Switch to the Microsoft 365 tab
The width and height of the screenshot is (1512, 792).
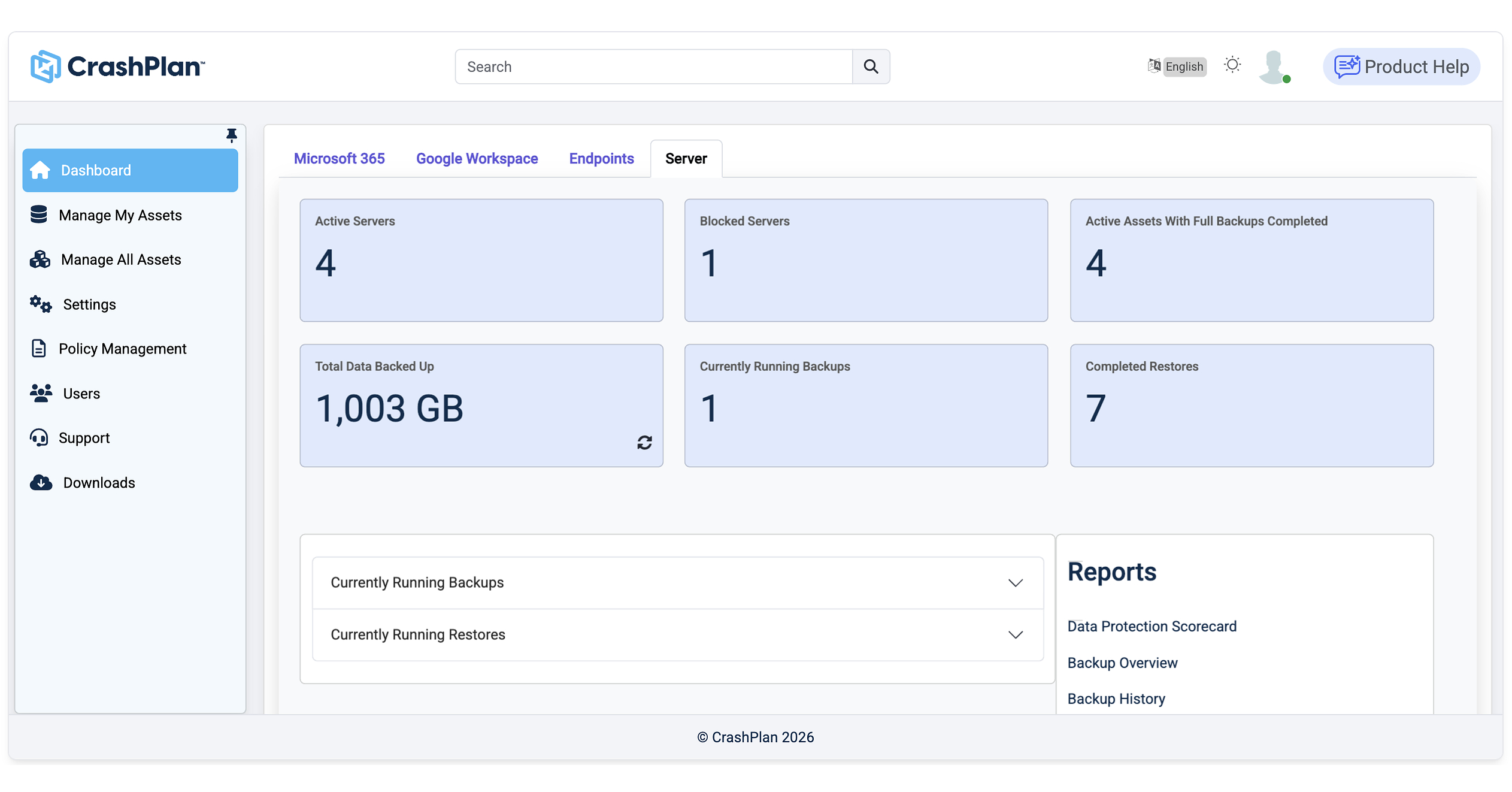tap(339, 159)
